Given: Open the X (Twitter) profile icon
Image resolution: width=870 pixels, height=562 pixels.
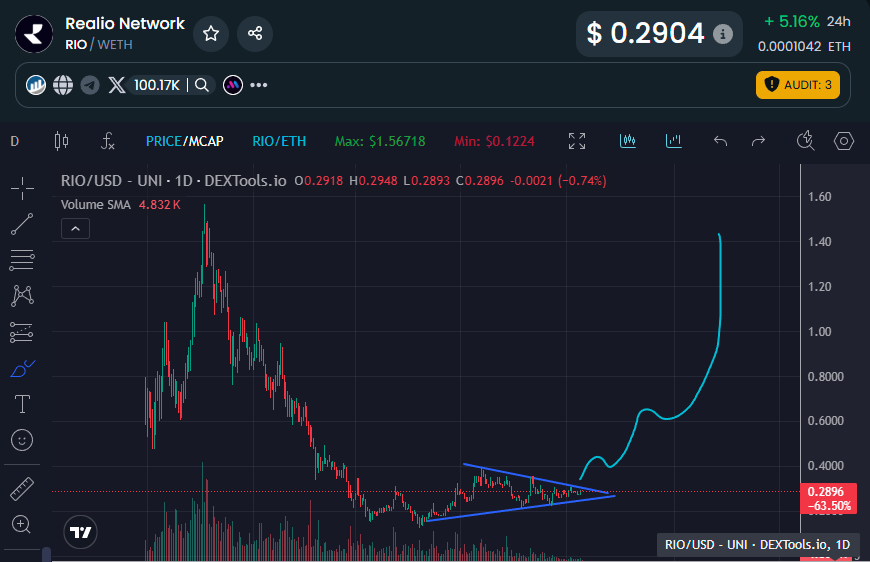Looking at the screenshot, I should (117, 85).
